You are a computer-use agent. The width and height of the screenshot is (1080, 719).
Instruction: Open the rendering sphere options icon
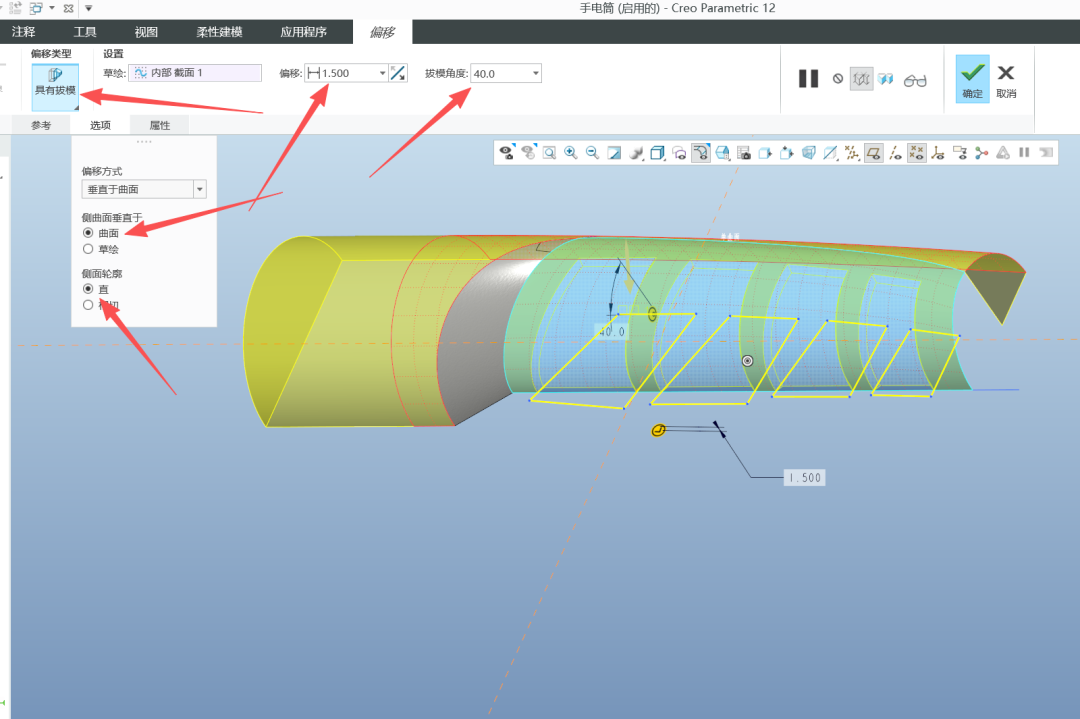click(636, 153)
